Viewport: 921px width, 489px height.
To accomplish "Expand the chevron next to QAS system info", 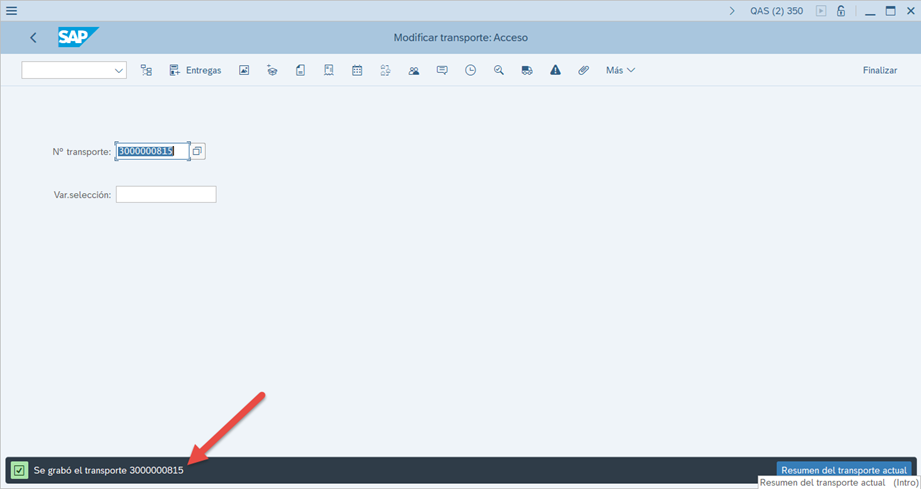I will point(732,11).
